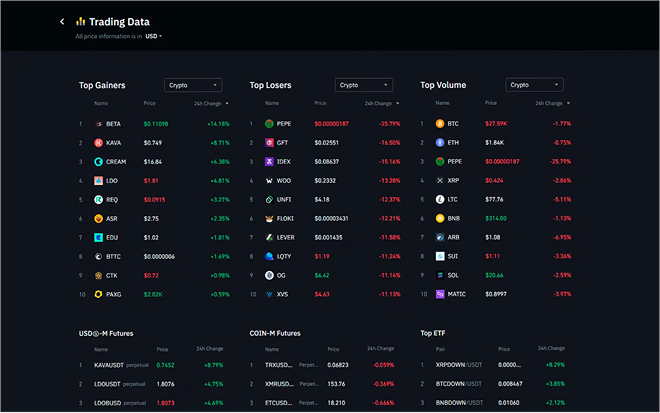Click the MATIC coin icon
Image resolution: width=660 pixels, height=413 pixels.
click(440, 294)
